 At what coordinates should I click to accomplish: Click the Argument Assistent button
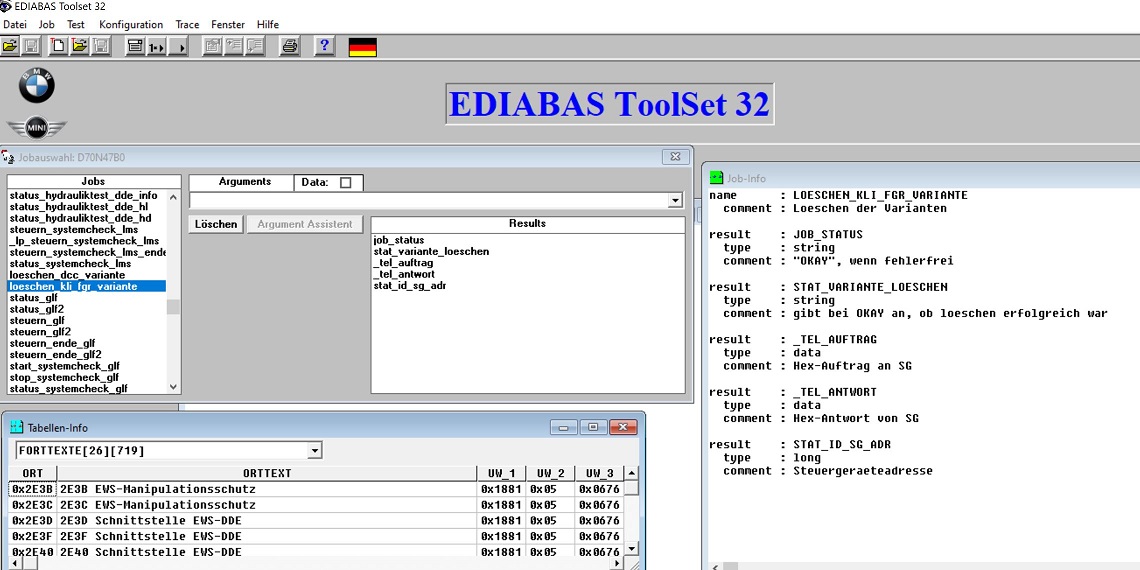pyautogui.click(x=305, y=224)
